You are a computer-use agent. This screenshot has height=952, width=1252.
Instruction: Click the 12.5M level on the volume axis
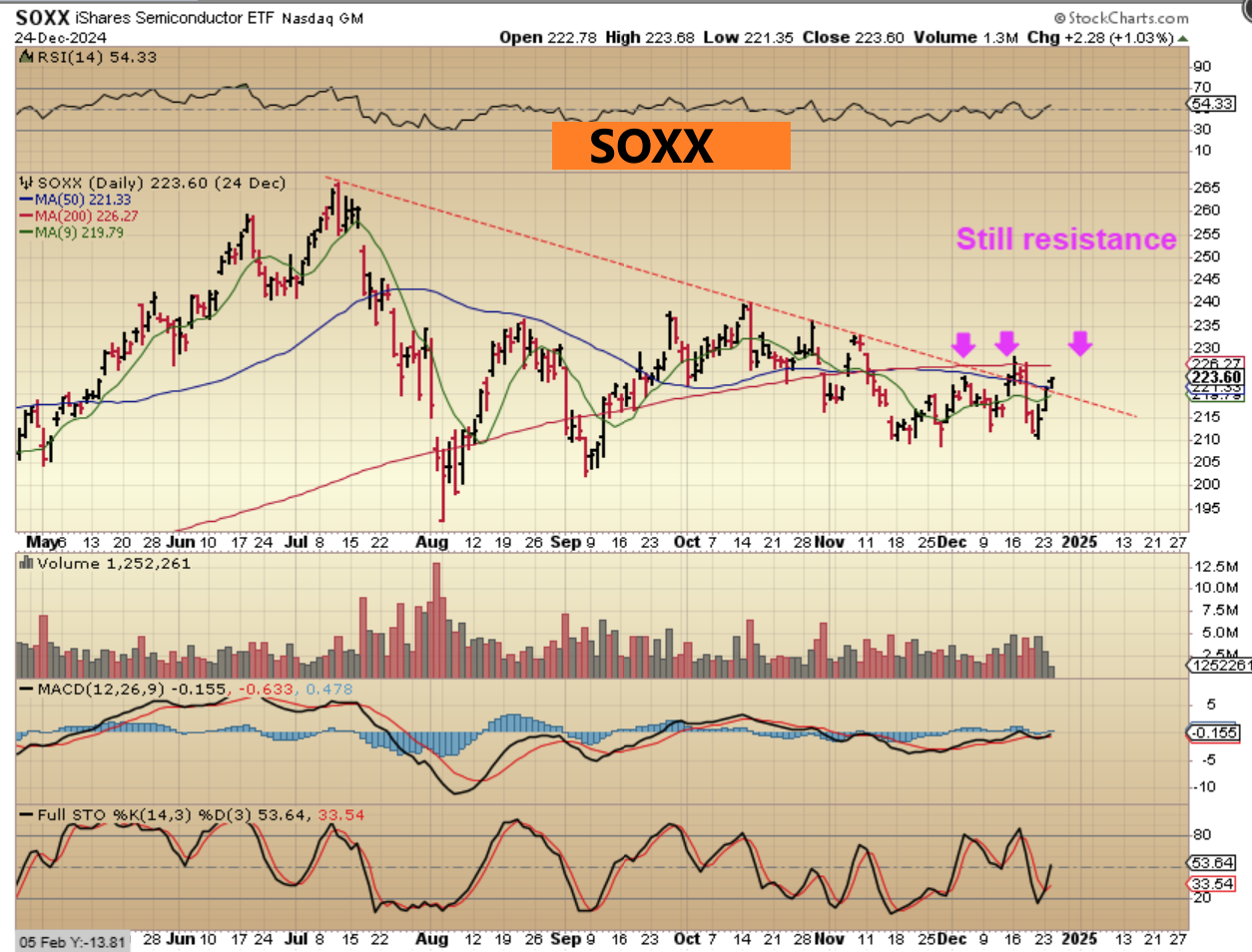1217,566
